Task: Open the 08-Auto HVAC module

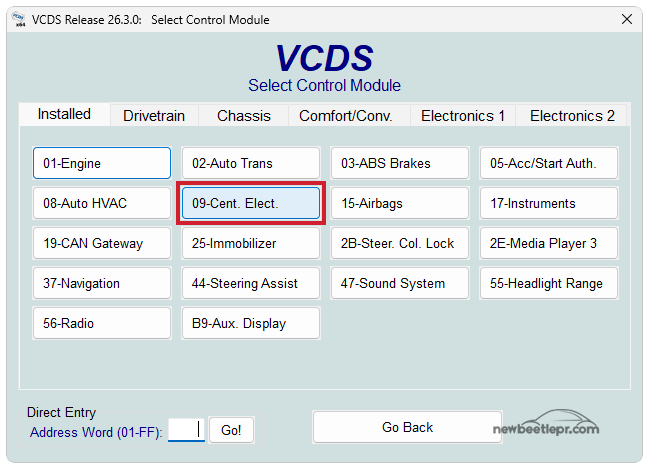Action: (102, 203)
